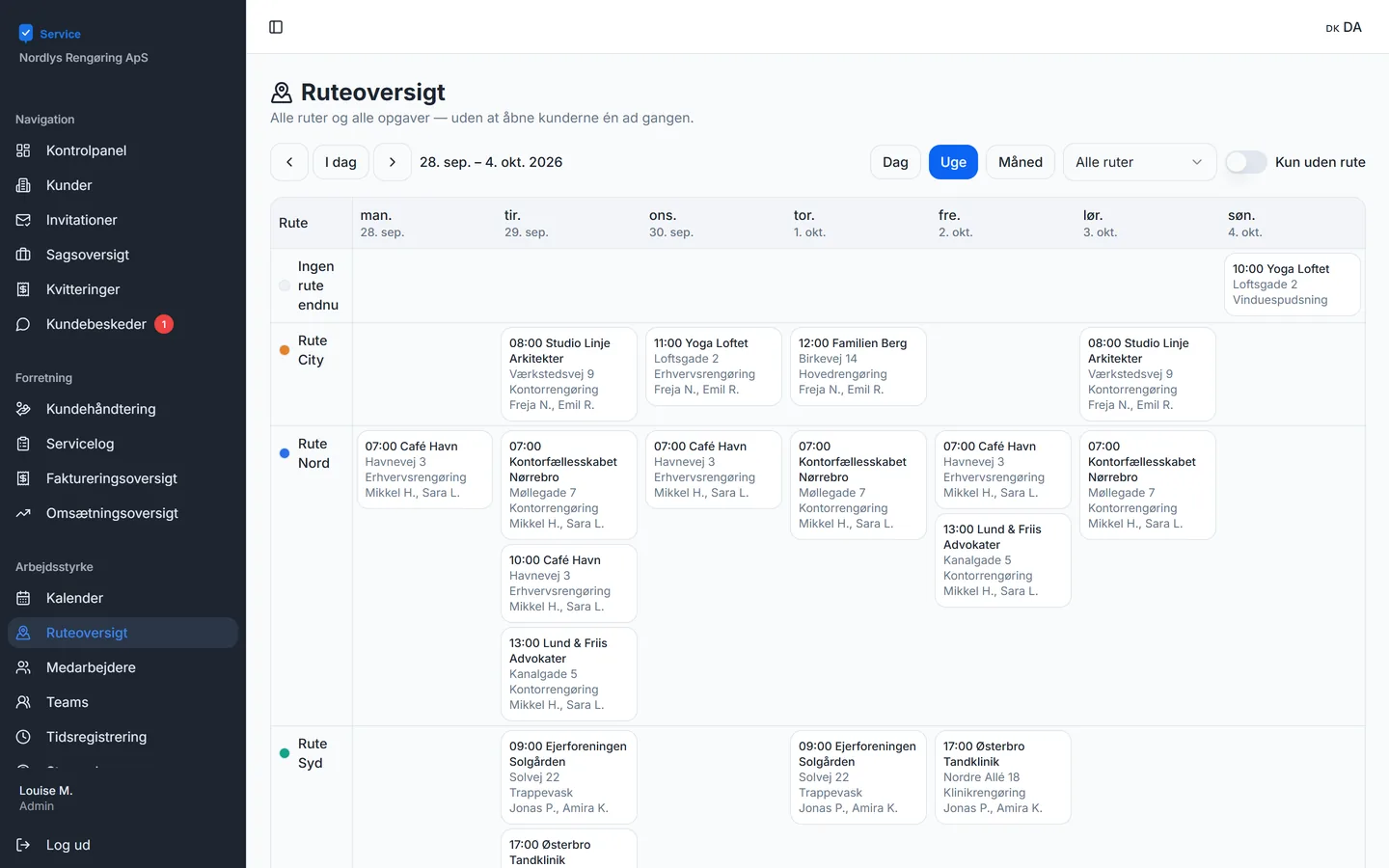The image size is (1389, 868).
Task: Go to previous week arrow
Action: coord(289,162)
